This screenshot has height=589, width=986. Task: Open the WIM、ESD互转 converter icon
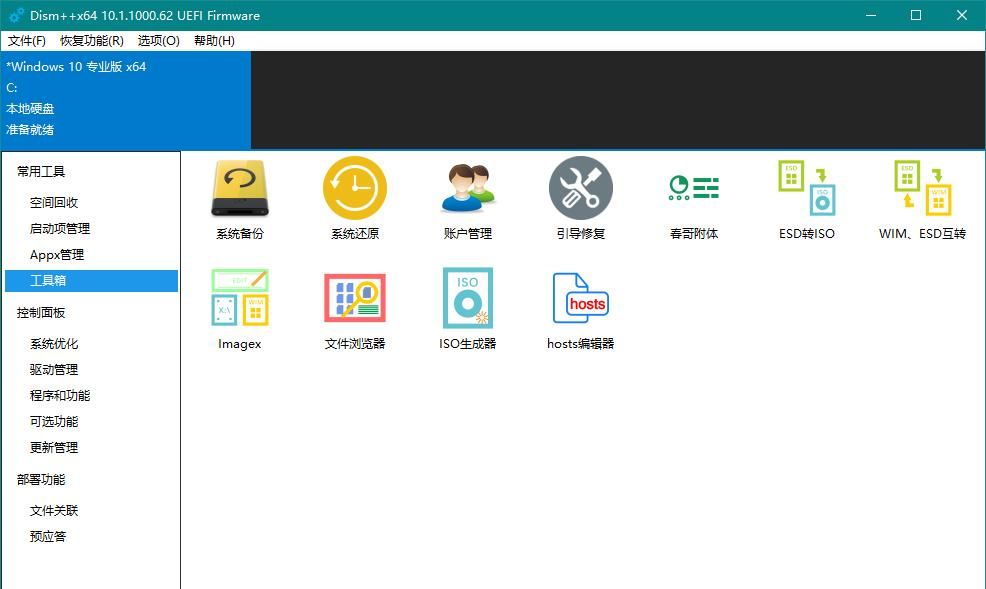[922, 188]
